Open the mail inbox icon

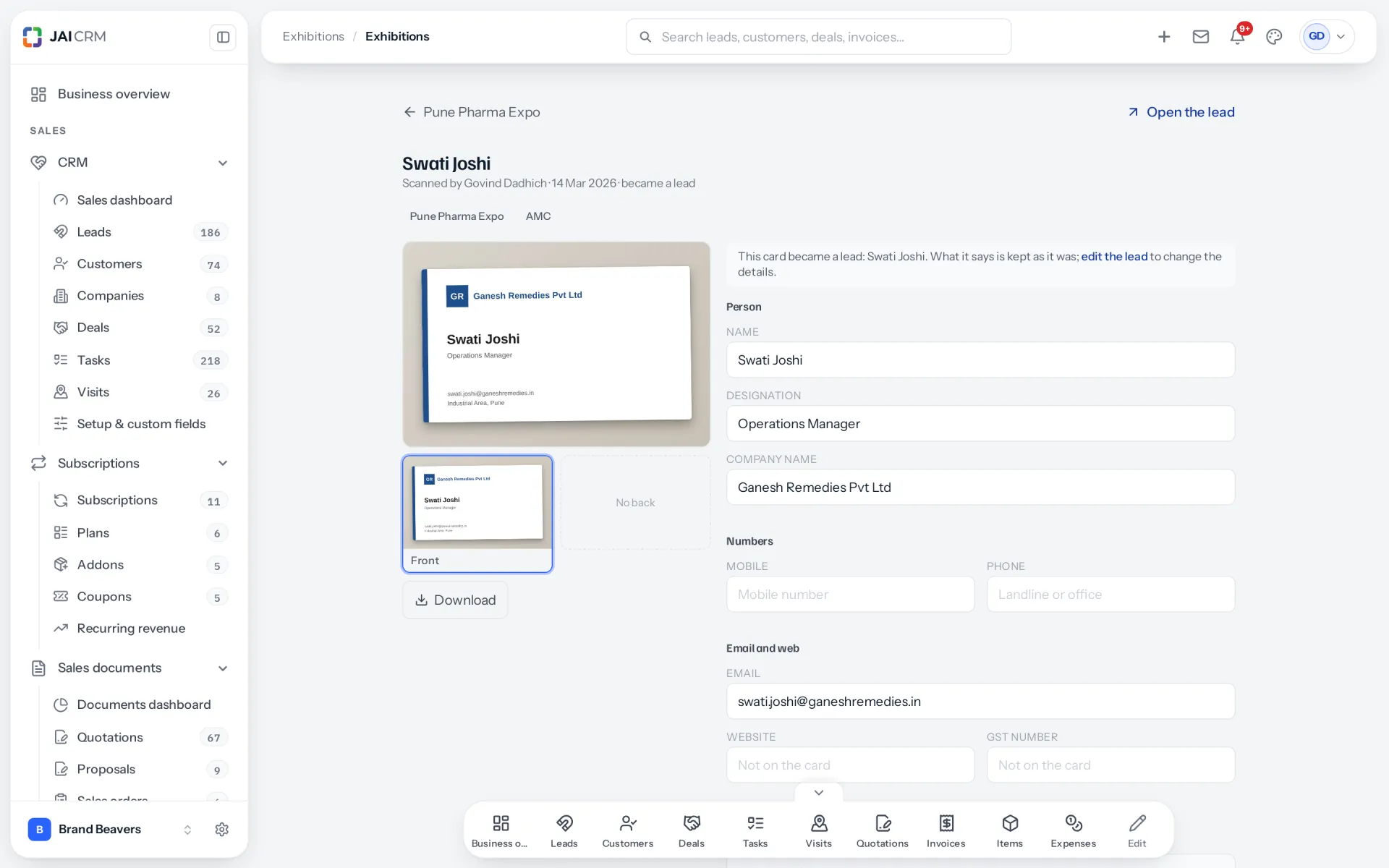pyautogui.click(x=1201, y=37)
